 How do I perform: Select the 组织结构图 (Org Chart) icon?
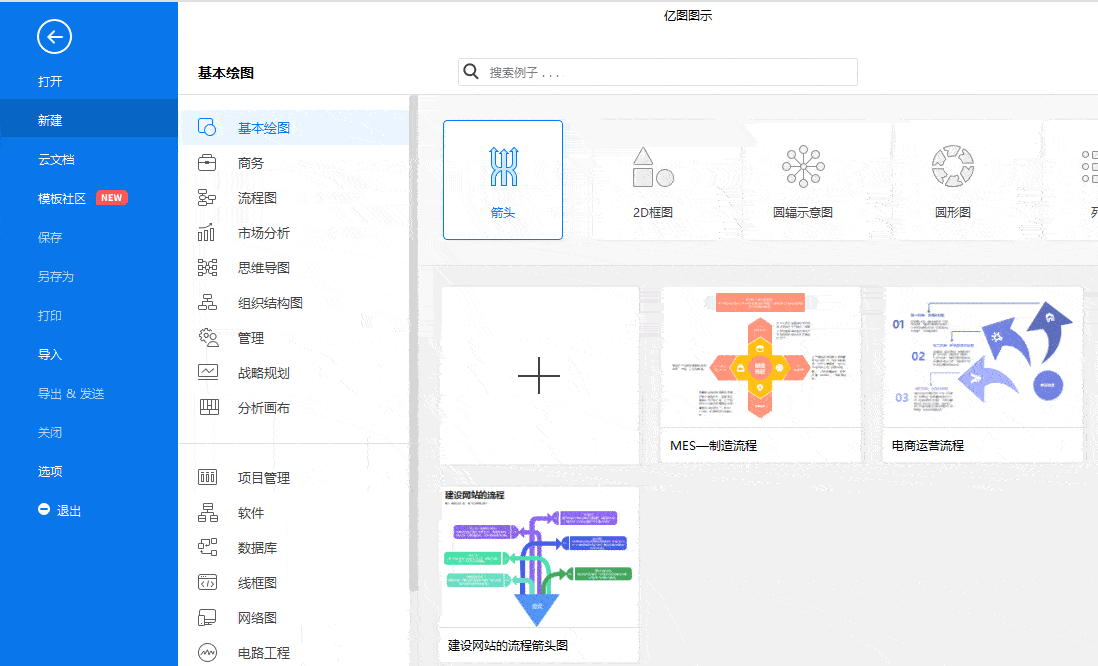[x=208, y=302]
